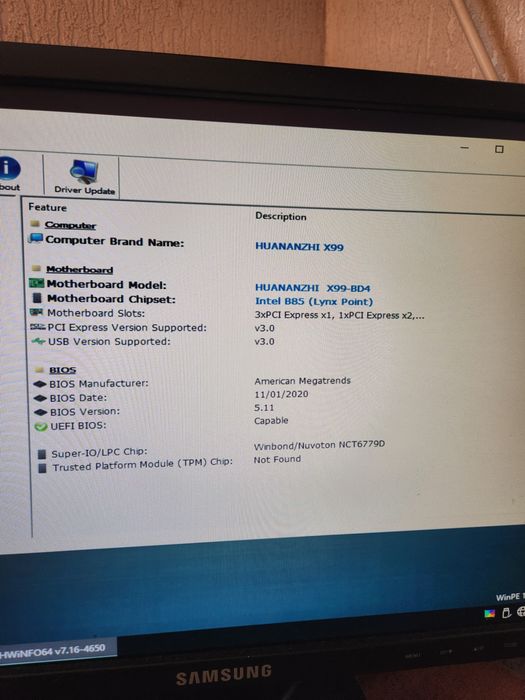Select the Motherboard Model row label
525x700 pixels.
[107, 284]
